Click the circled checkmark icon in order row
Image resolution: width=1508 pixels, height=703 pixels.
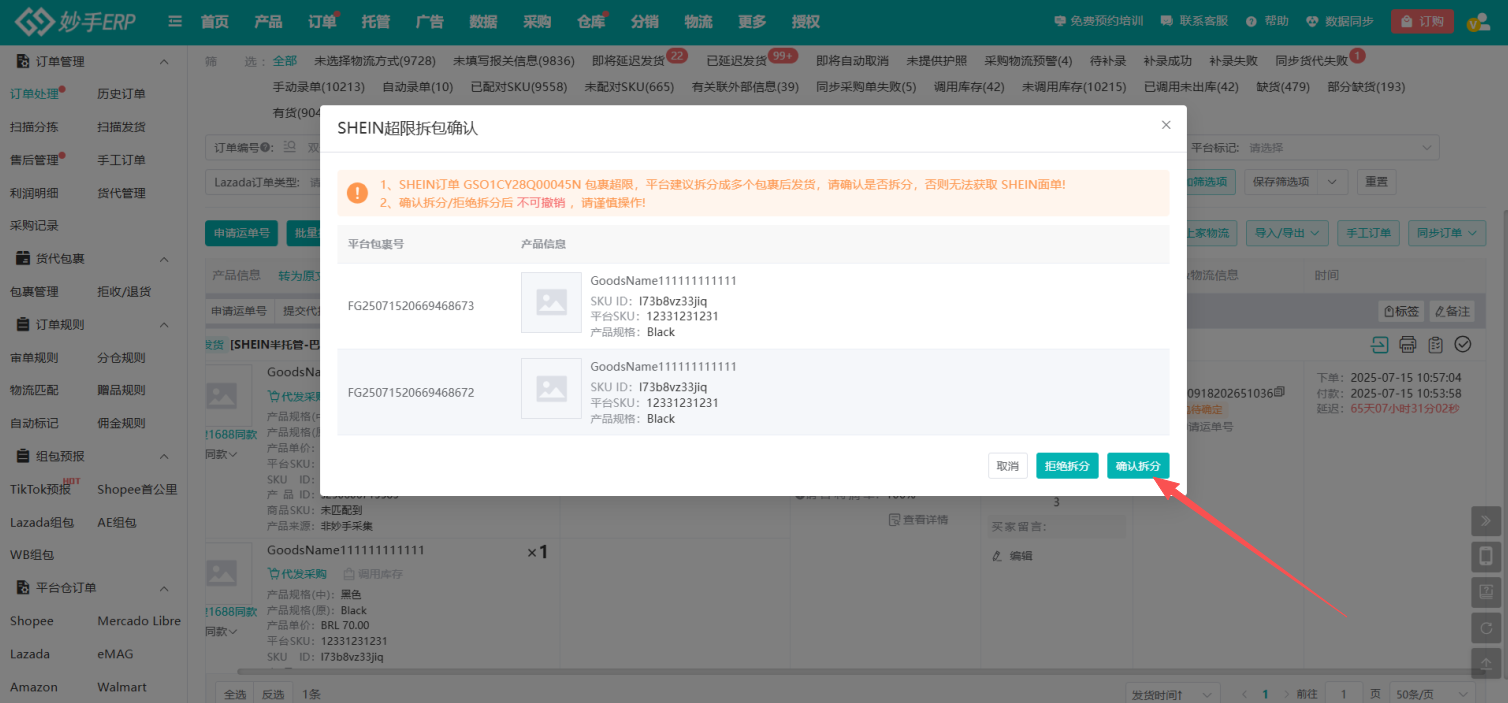(1462, 345)
